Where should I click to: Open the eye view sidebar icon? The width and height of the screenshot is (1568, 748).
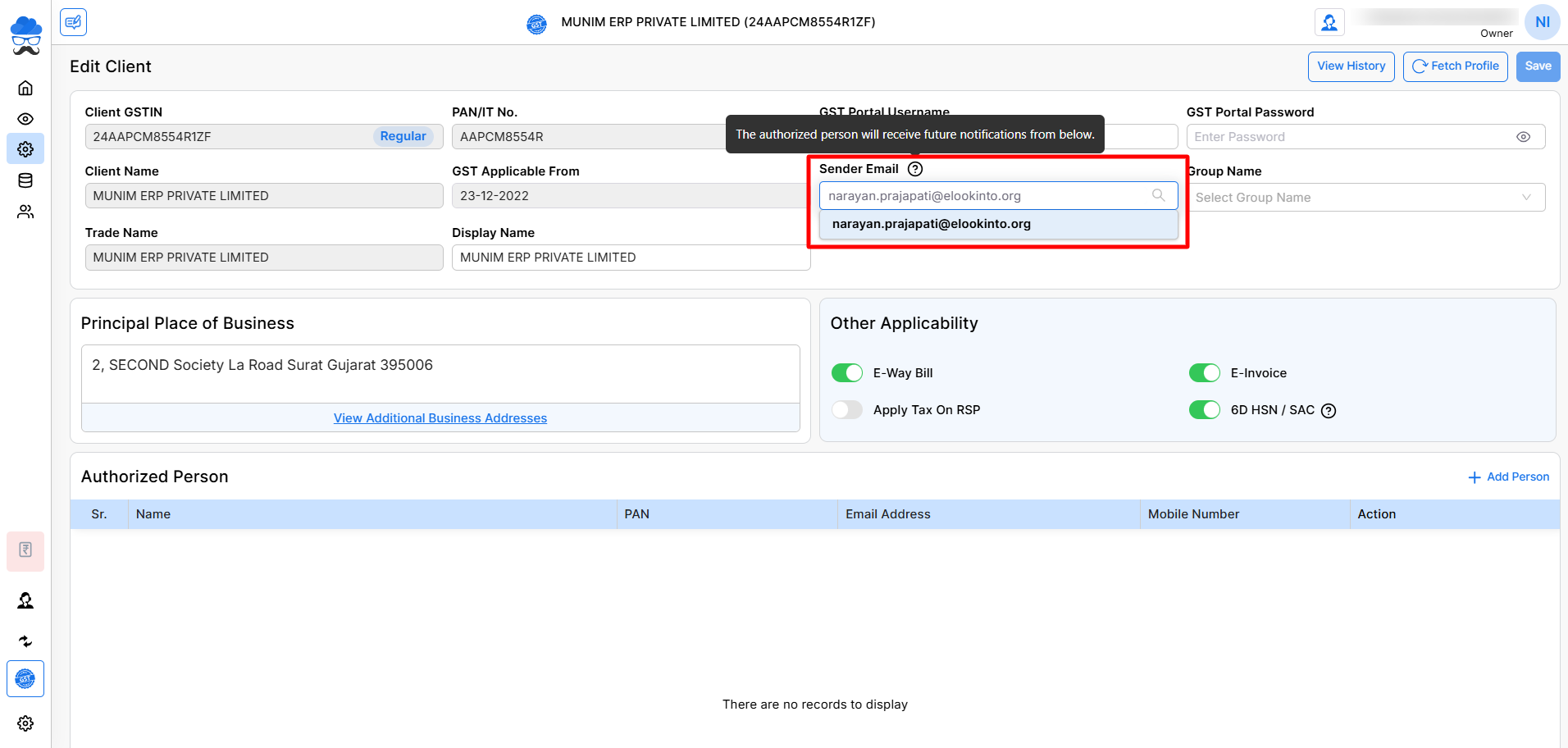(x=25, y=119)
